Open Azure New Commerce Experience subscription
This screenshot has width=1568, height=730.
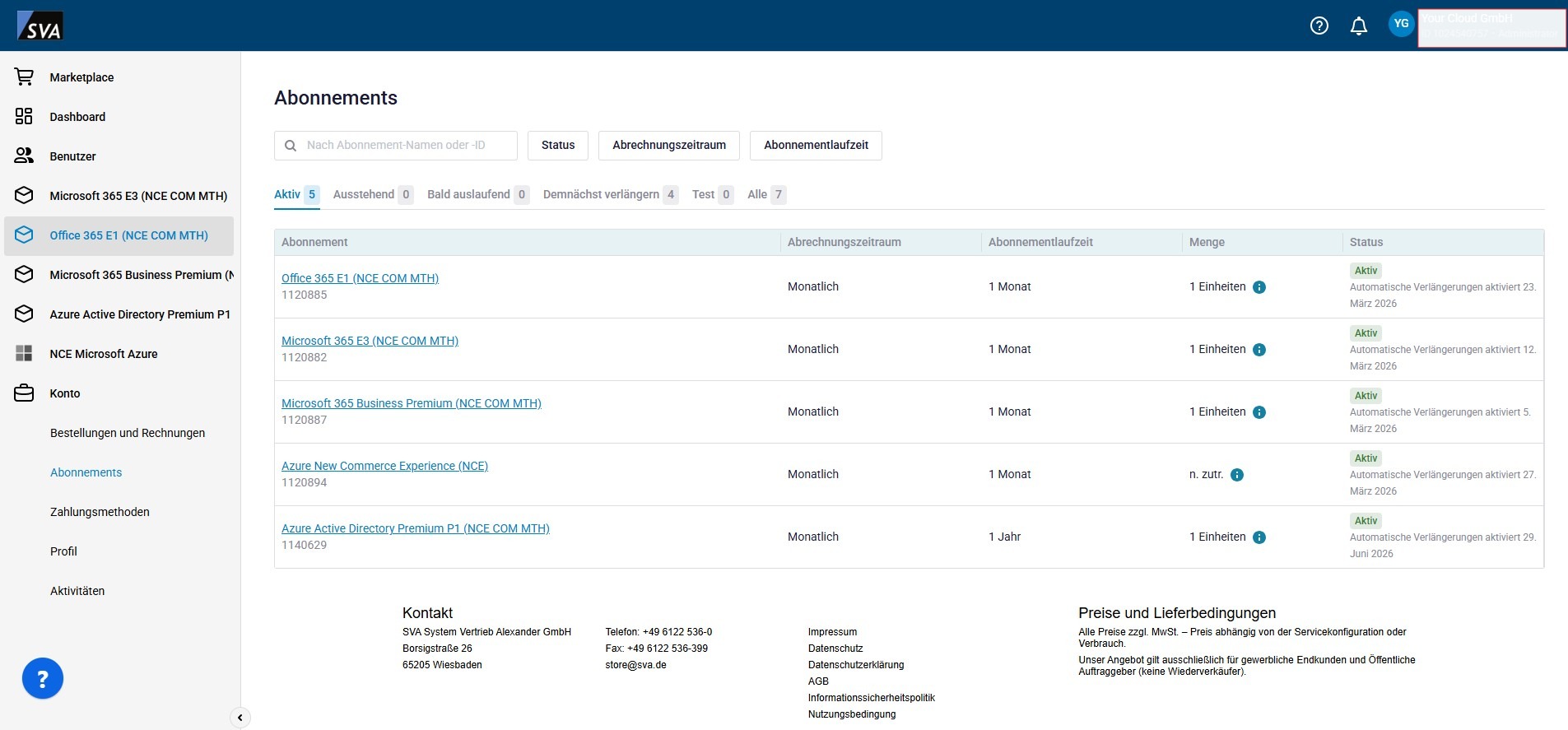click(384, 466)
